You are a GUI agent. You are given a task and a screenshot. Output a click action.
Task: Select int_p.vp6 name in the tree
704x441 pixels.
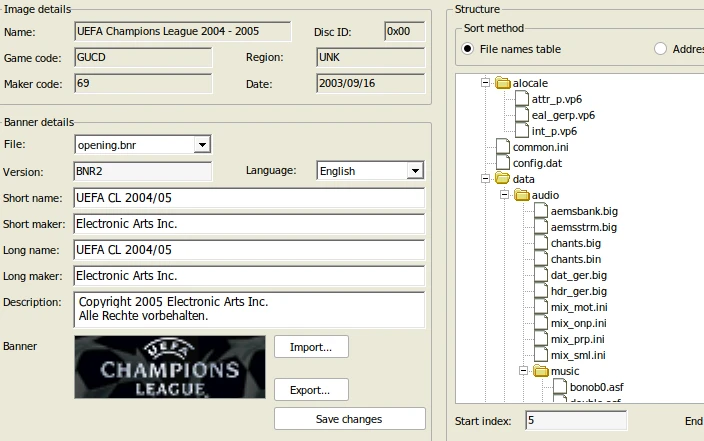point(554,131)
